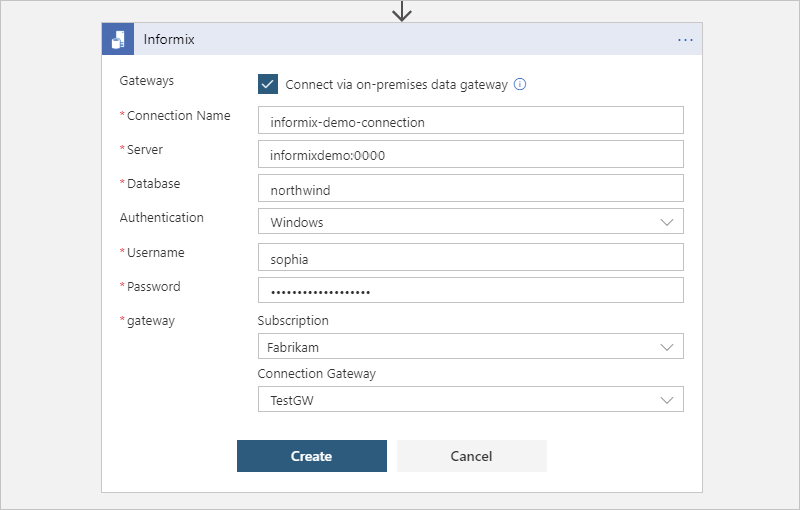The width and height of the screenshot is (800, 510).
Task: Open the Subscription dropdown showing Fabrikam
Action: point(470,347)
